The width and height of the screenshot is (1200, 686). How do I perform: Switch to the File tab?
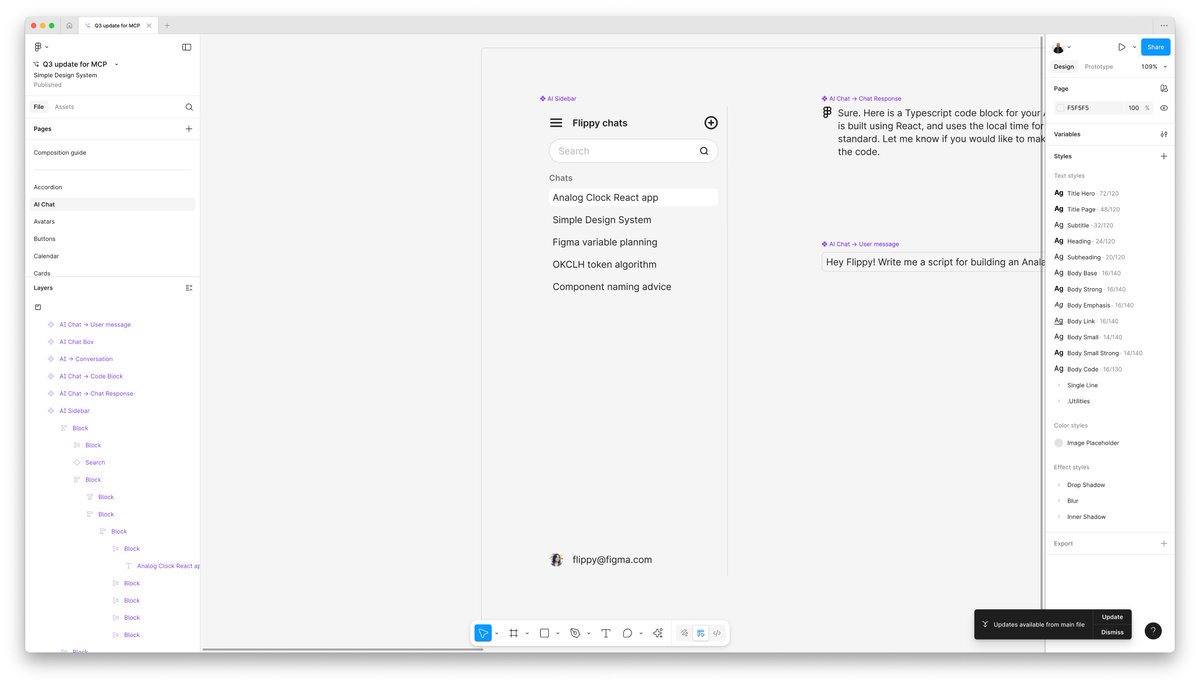[x=39, y=107]
